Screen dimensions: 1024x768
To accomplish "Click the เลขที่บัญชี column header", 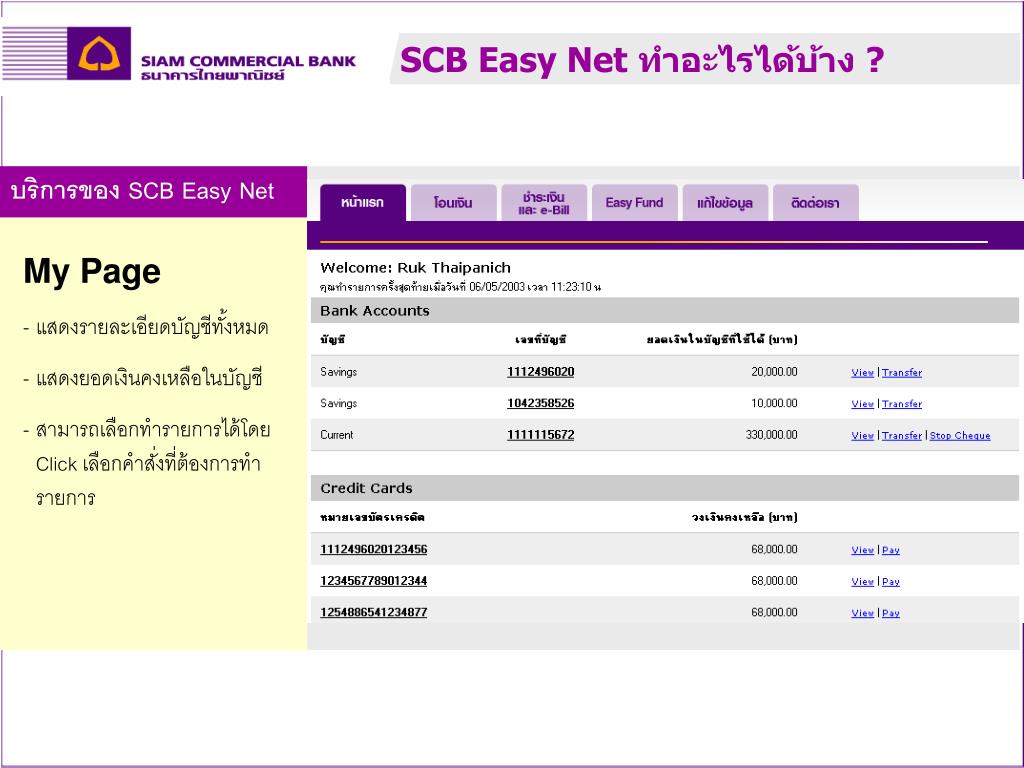I will (x=541, y=340).
